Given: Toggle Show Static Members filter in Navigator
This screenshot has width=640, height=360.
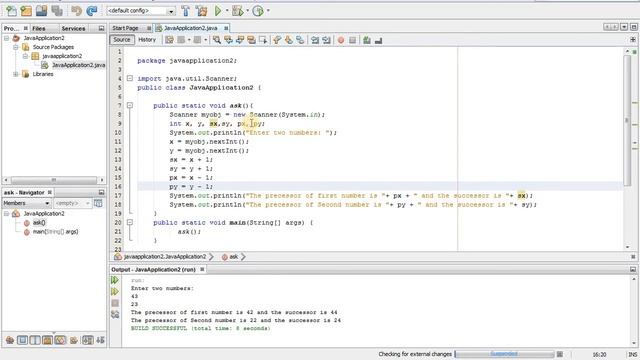Looking at the screenshot, I should coord(35,340).
